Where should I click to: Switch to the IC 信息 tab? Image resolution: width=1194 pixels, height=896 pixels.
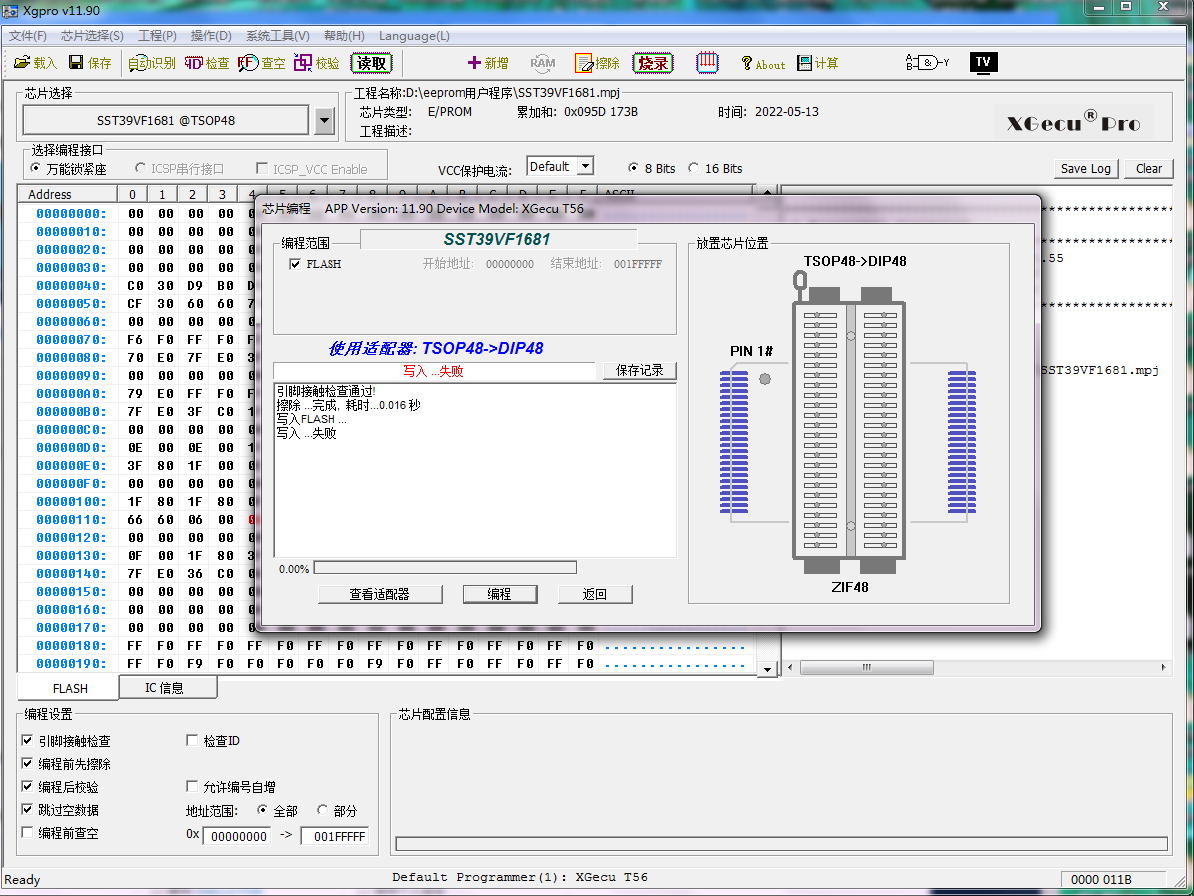click(x=164, y=688)
